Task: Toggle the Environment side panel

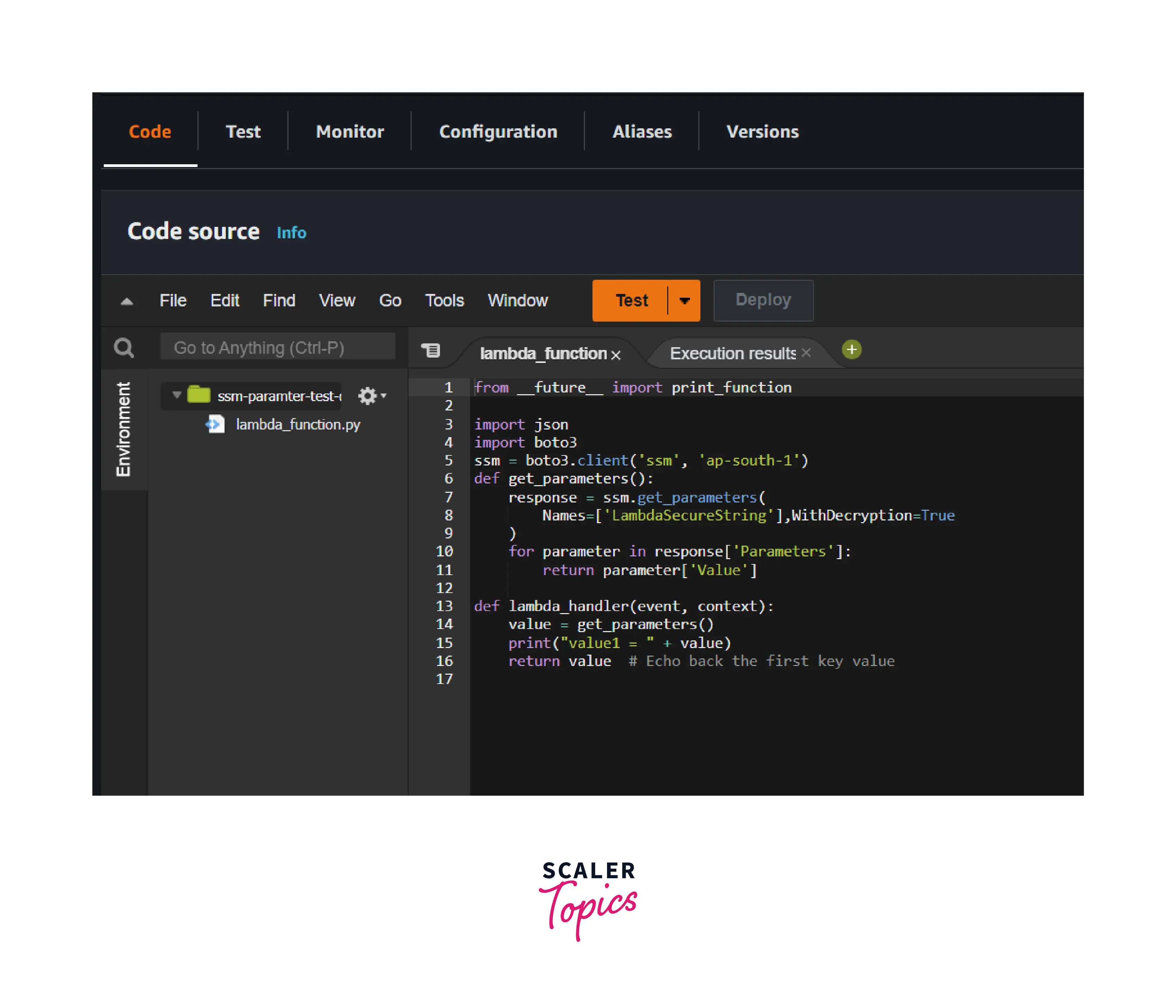Action: tap(123, 429)
